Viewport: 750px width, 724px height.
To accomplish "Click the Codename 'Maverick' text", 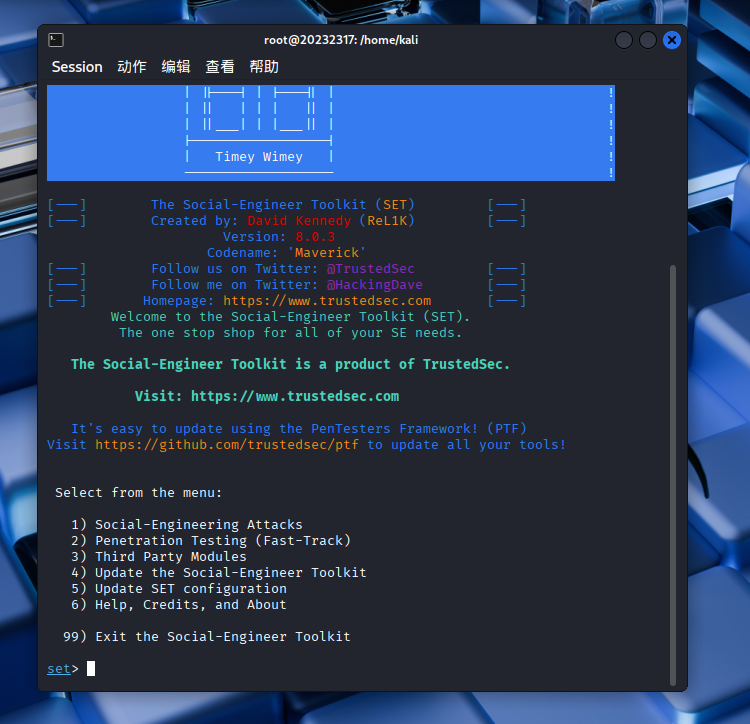I will (x=287, y=252).
